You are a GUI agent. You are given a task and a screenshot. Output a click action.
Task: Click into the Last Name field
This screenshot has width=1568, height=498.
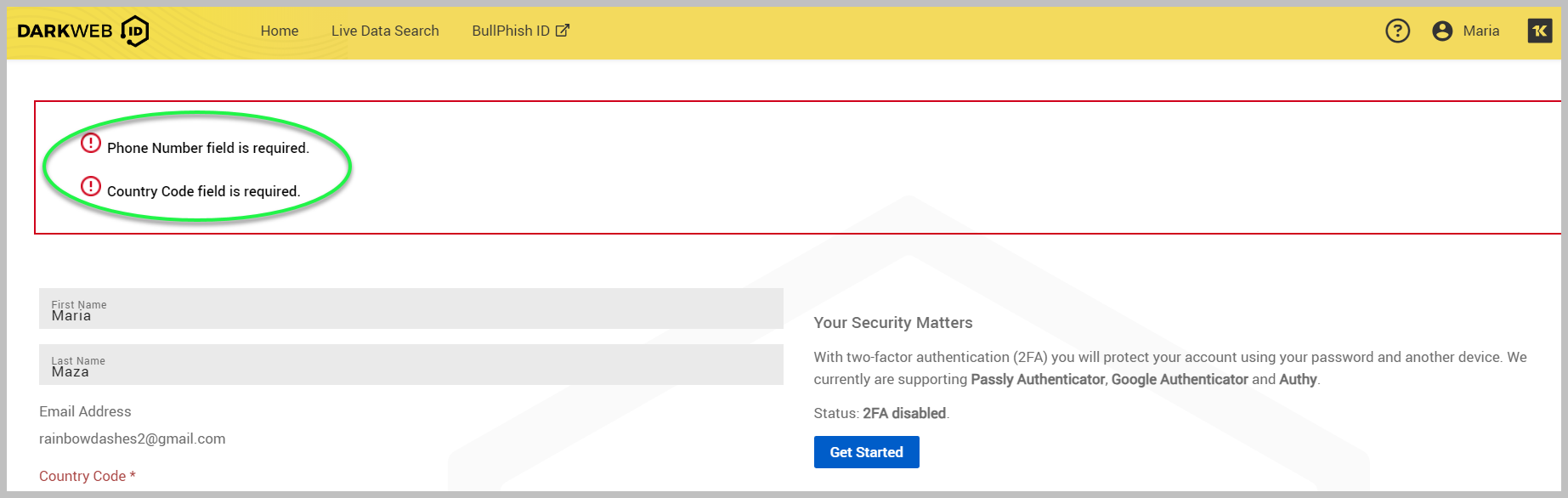pyautogui.click(x=410, y=365)
